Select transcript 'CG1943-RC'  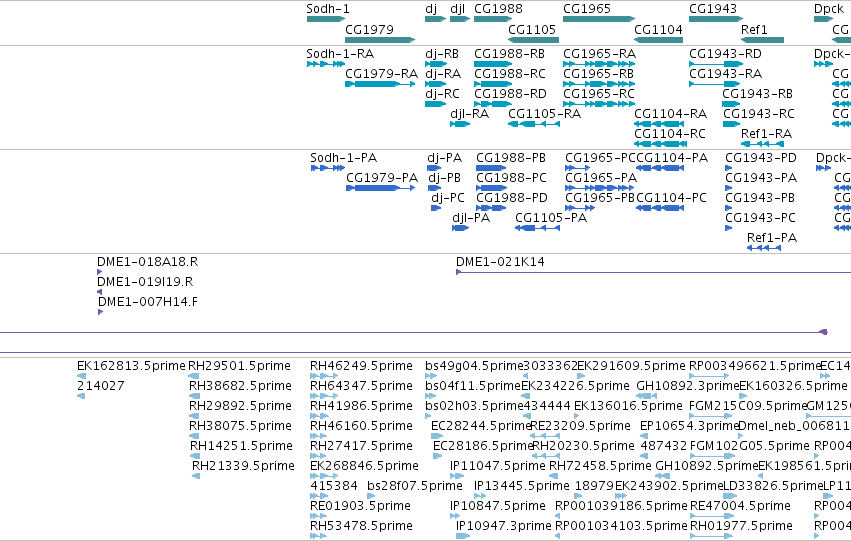tap(759, 114)
